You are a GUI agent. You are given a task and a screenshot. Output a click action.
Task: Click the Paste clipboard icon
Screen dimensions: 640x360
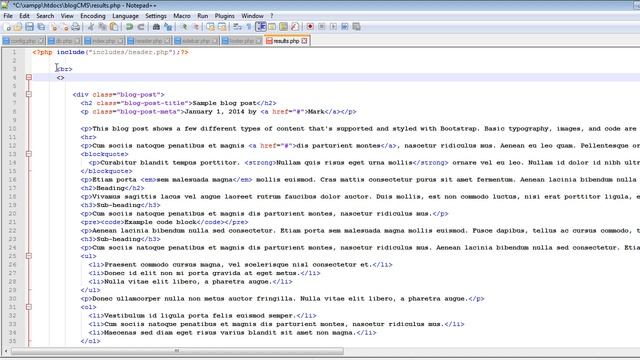(x=114, y=27)
